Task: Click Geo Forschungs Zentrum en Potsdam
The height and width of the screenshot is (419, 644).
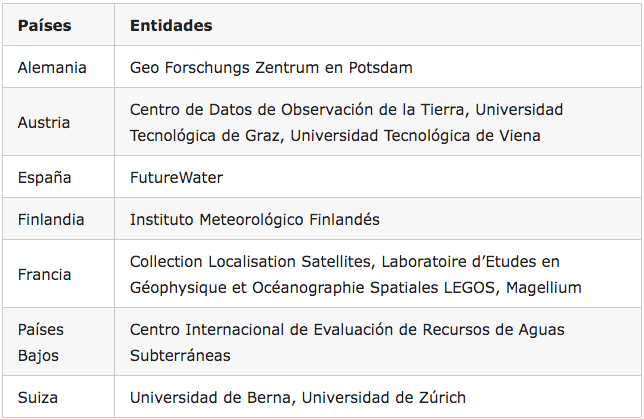Action: pyautogui.click(x=271, y=68)
